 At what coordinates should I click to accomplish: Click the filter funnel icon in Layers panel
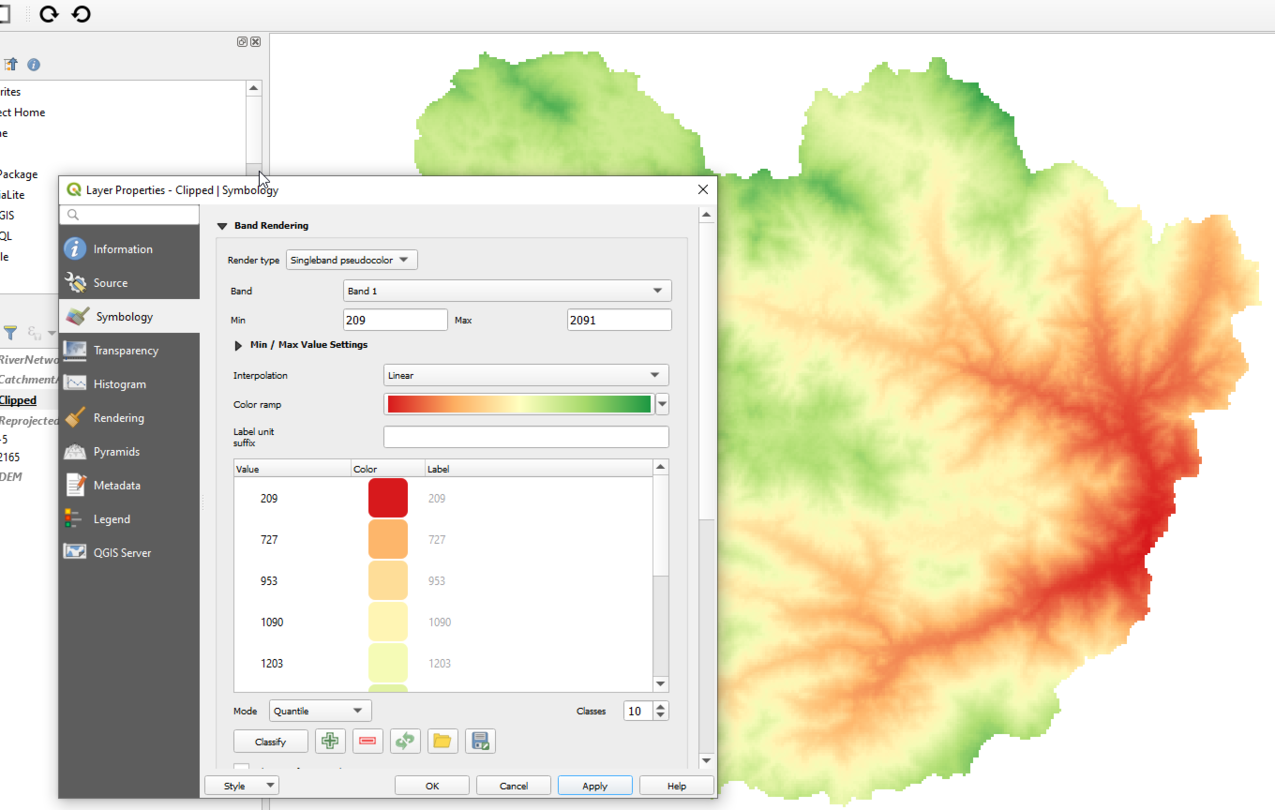pos(11,333)
